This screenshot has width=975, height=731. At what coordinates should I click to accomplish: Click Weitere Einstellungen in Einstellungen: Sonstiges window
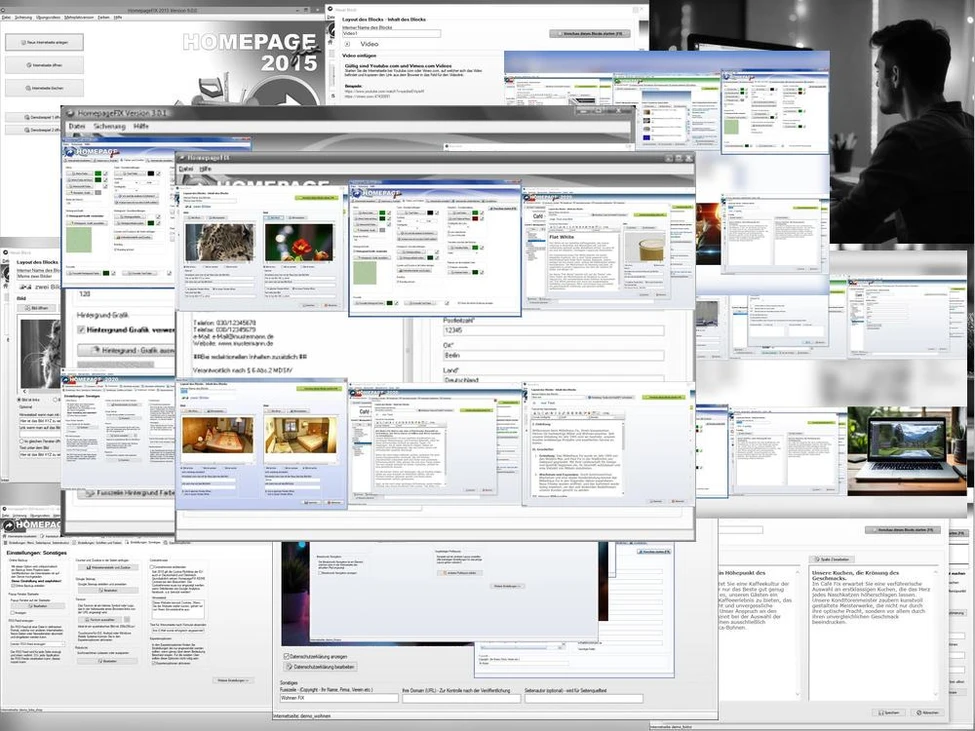(233, 680)
